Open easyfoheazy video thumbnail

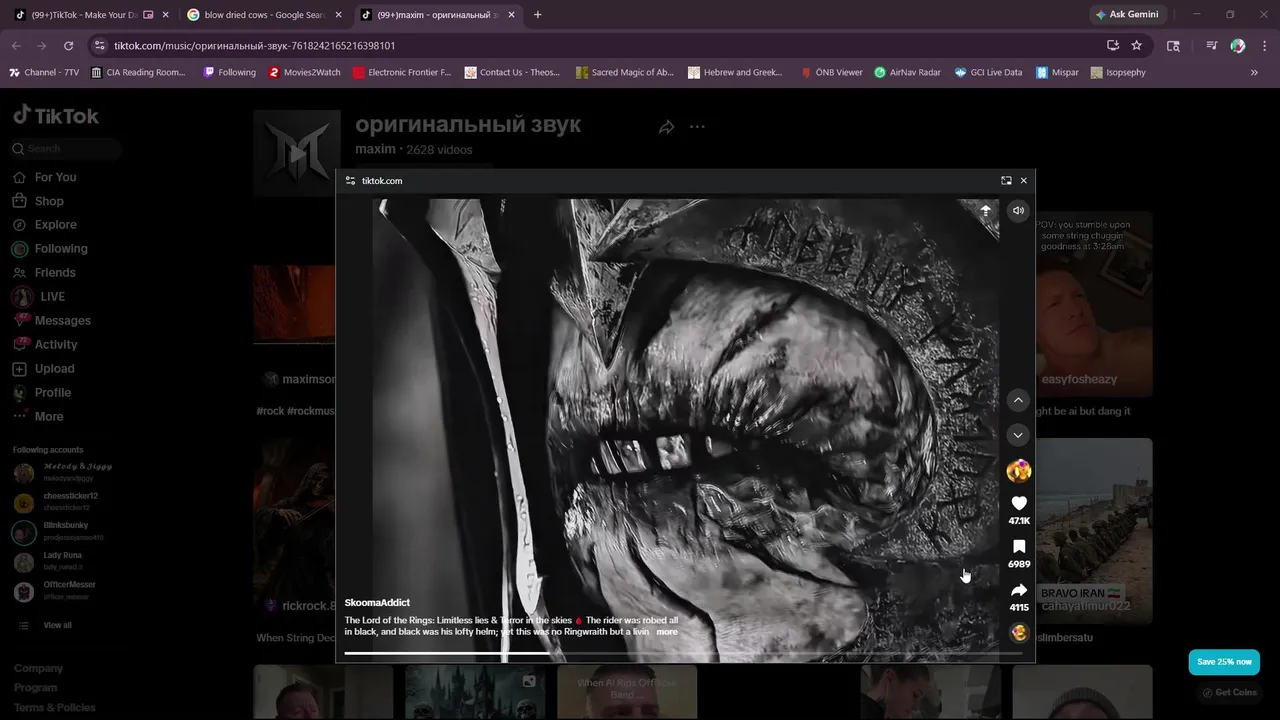(x=1093, y=304)
